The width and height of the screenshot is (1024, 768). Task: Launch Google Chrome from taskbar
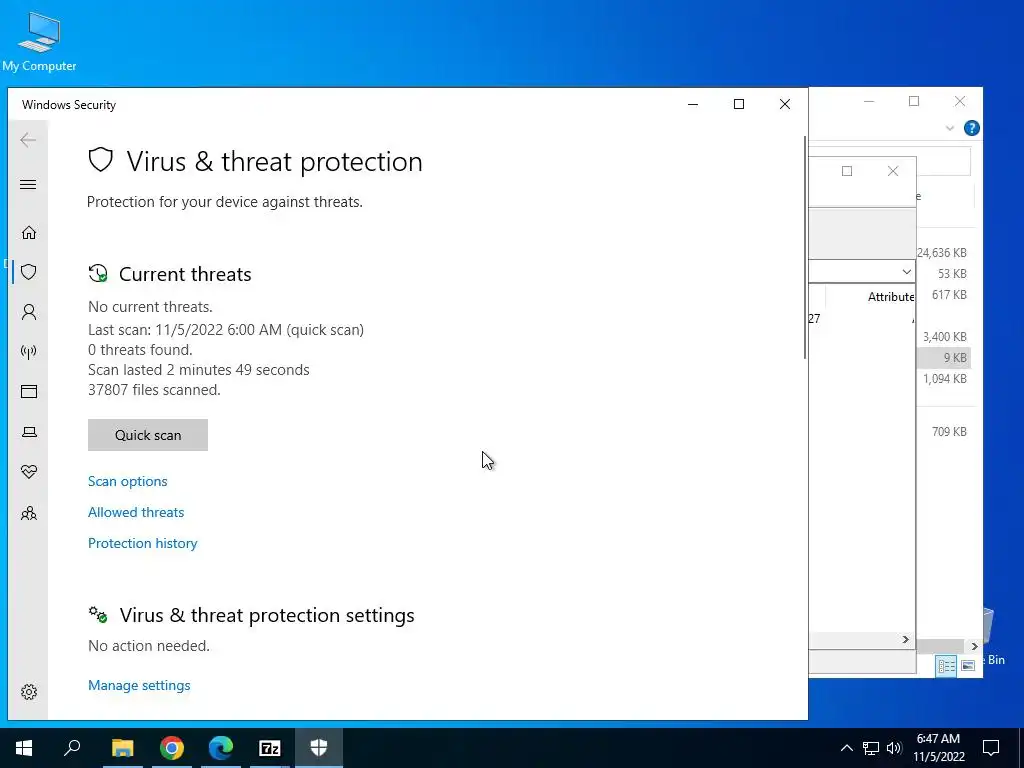click(172, 748)
